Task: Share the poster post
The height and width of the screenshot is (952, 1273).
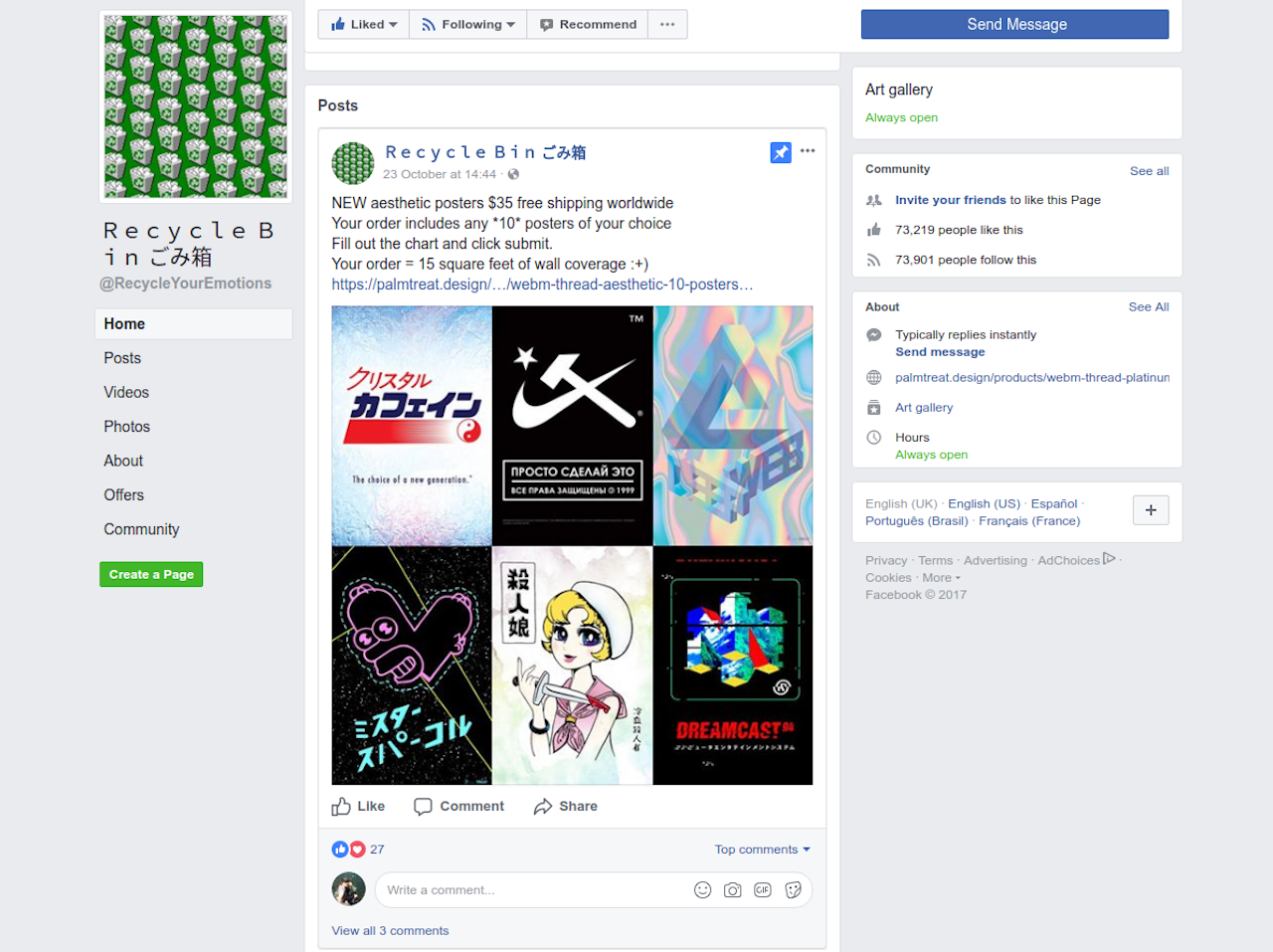Action: [x=565, y=806]
